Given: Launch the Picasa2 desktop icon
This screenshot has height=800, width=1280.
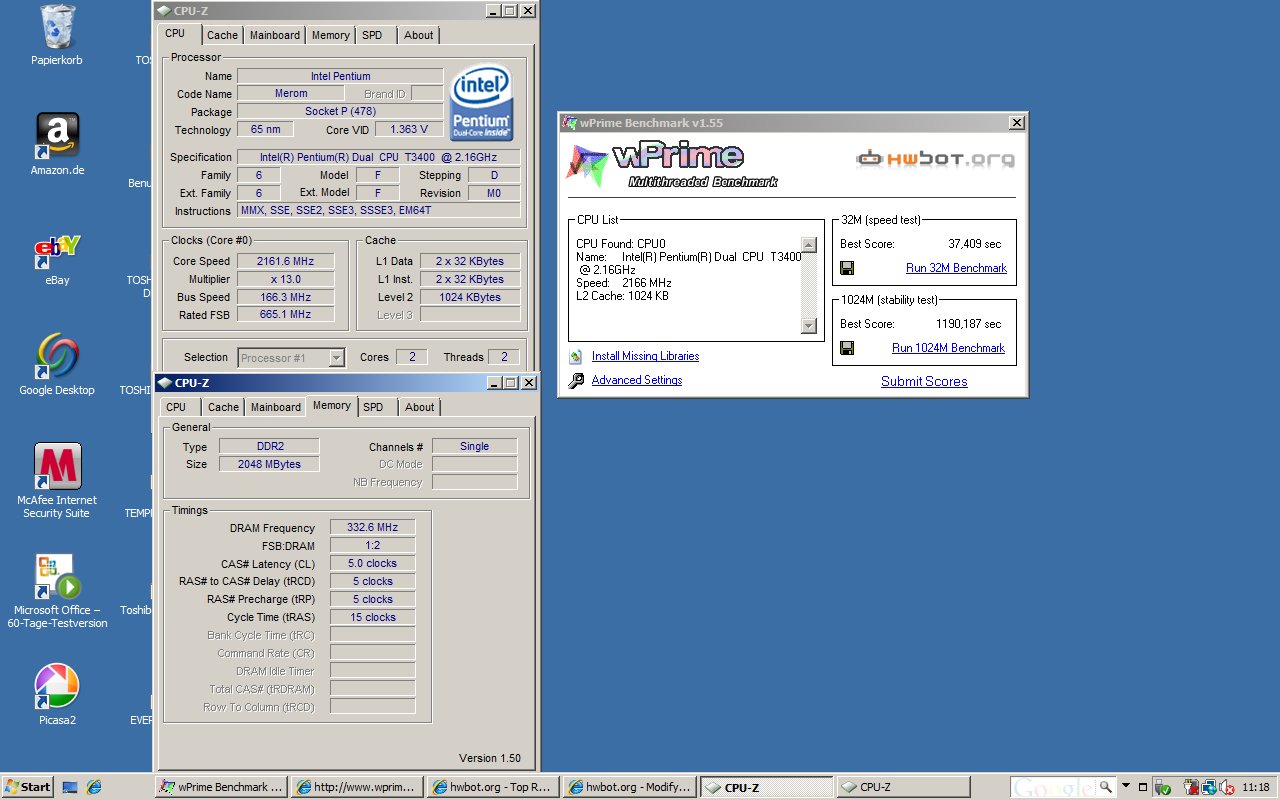Looking at the screenshot, I should click(57, 687).
